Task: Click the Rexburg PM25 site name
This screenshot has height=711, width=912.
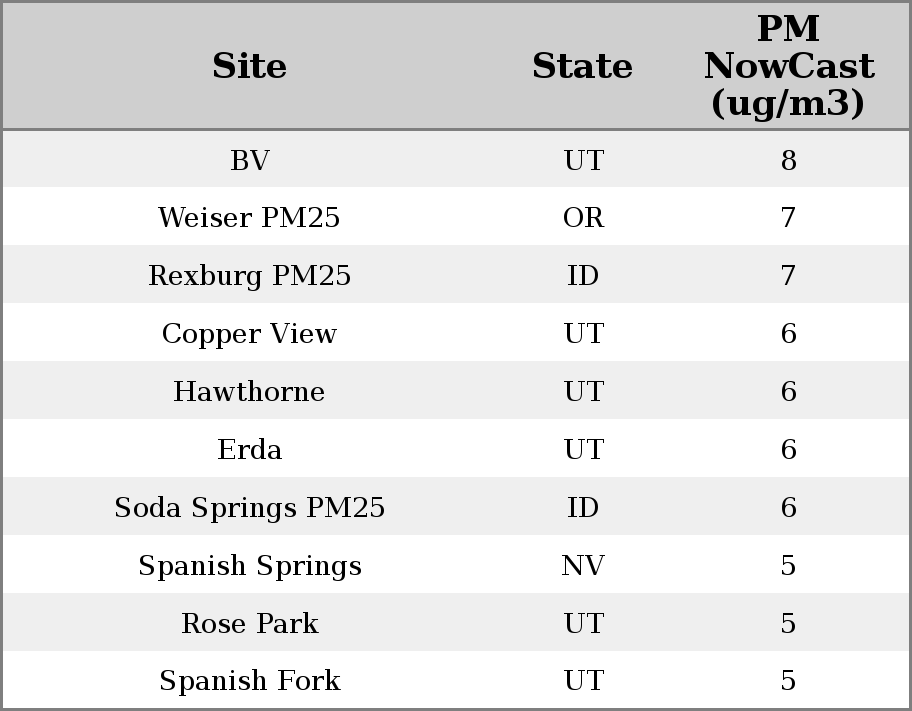Action: pos(249,276)
